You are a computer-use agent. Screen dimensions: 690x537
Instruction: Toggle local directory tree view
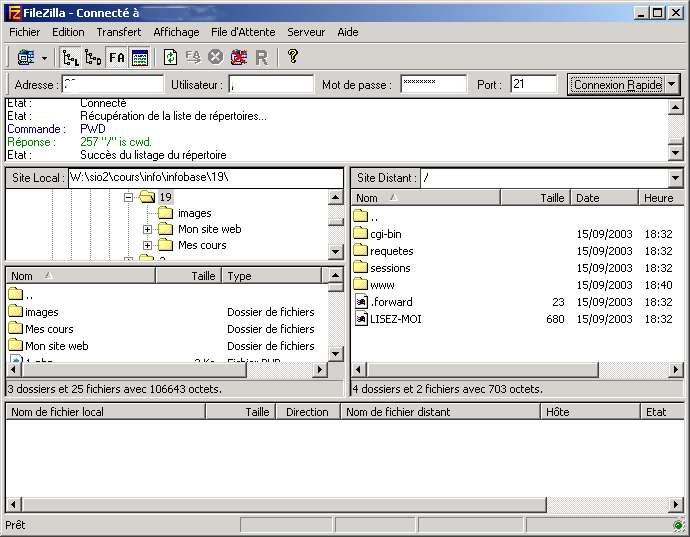point(70,57)
